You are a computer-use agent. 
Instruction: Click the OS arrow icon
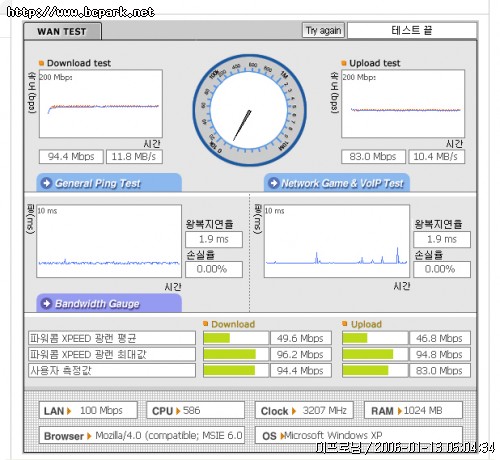pos(282,436)
